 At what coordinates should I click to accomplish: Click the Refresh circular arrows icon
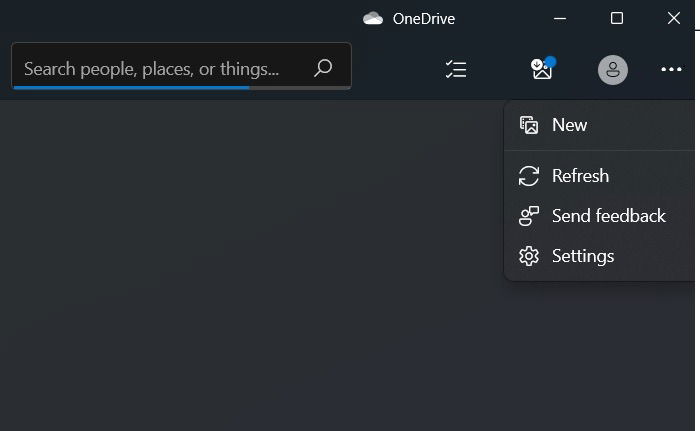coord(529,176)
